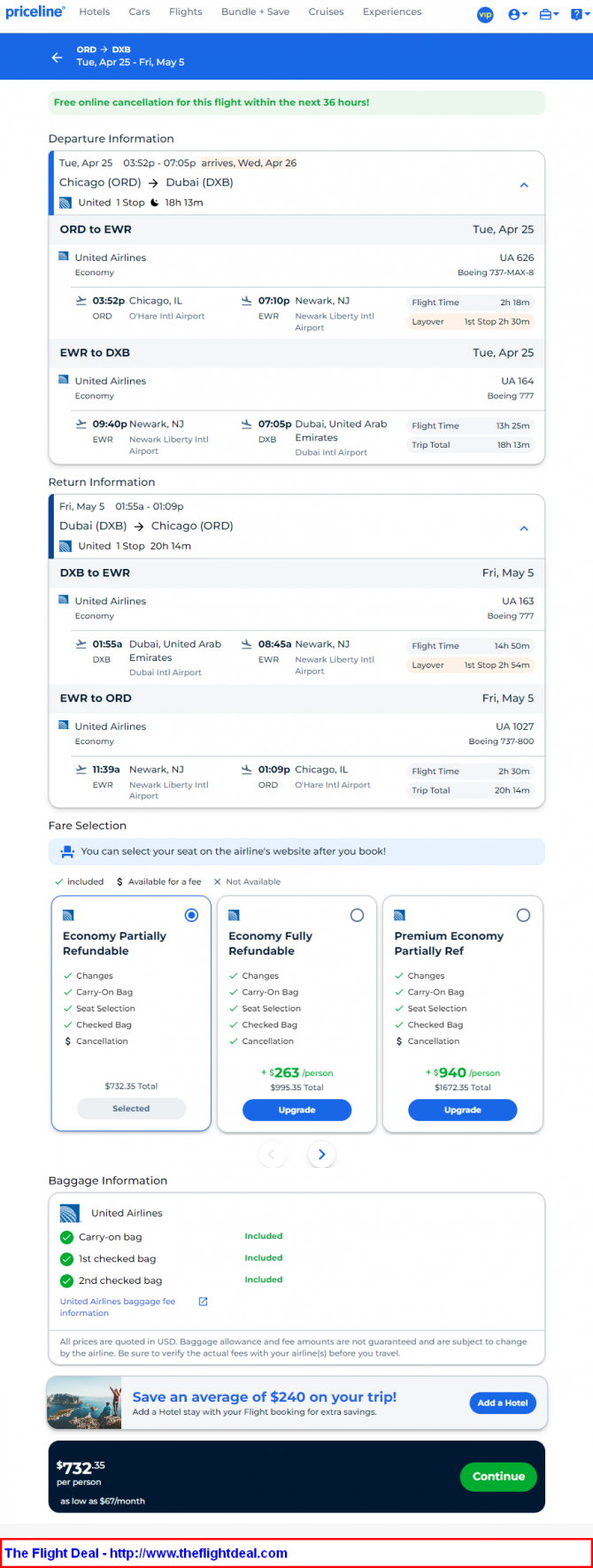The height and width of the screenshot is (1568, 593).
Task: Click takeoff icon beside 03:52p Chicago
Action: (81, 301)
